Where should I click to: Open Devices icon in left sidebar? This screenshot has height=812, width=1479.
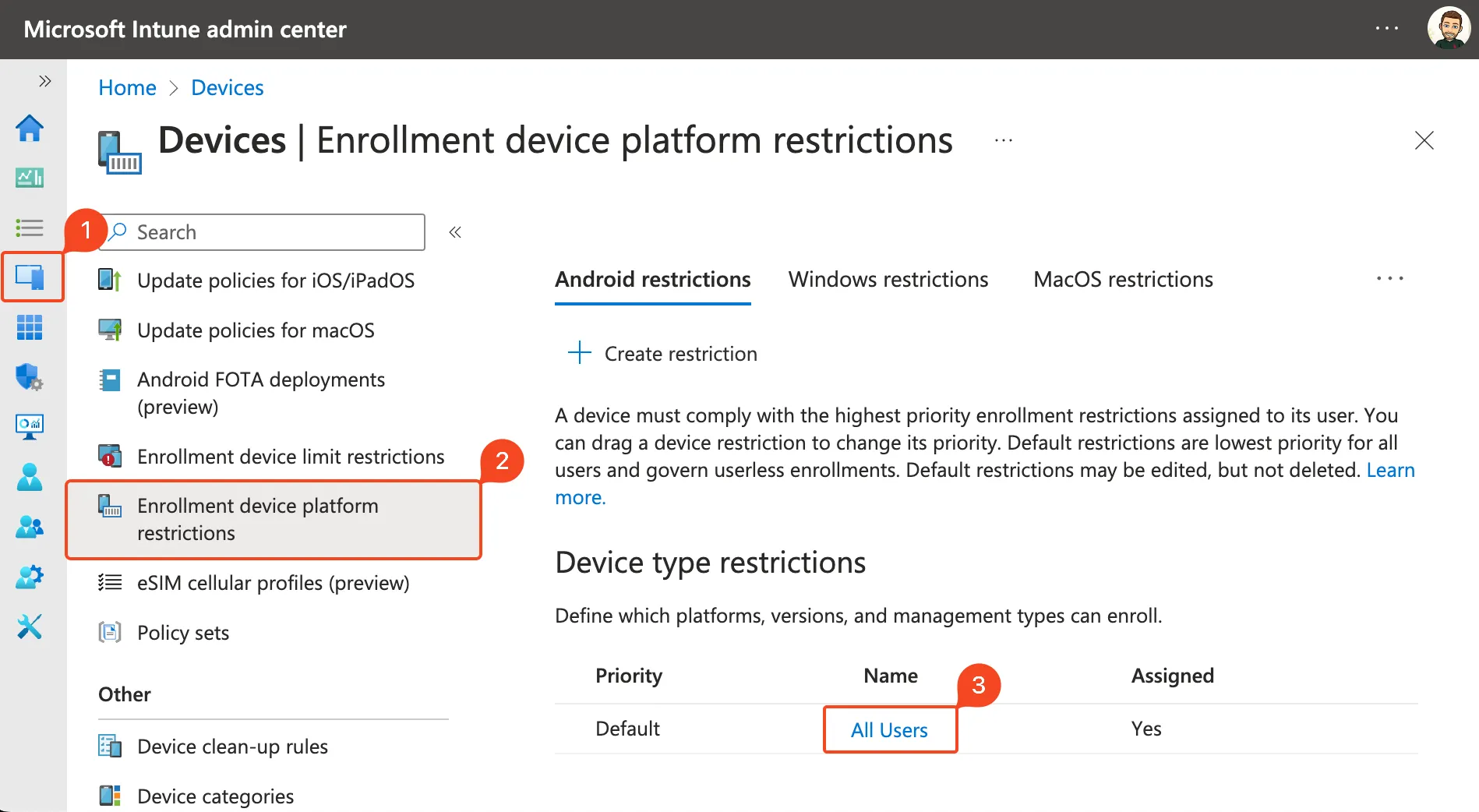coord(30,277)
